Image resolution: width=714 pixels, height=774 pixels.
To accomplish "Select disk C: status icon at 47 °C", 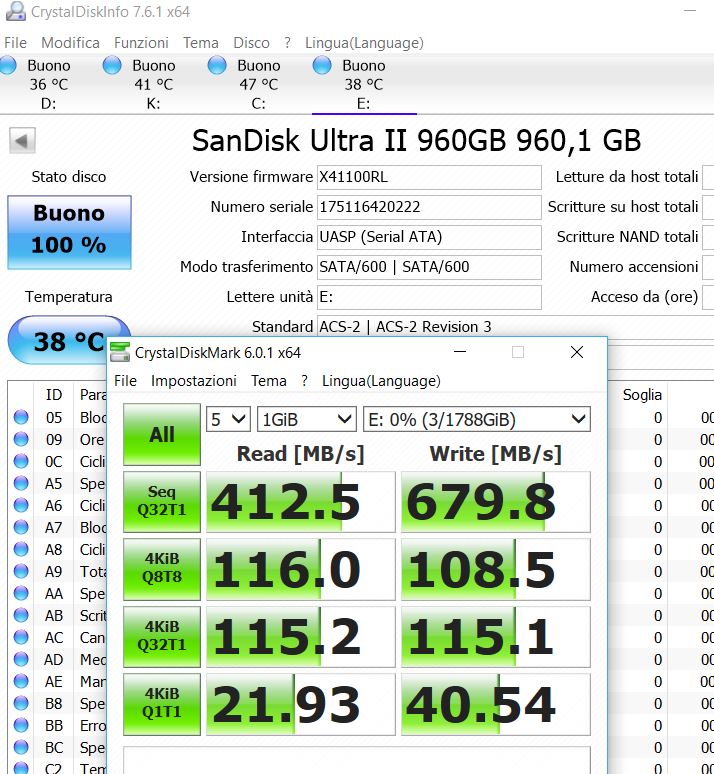I will (217, 65).
